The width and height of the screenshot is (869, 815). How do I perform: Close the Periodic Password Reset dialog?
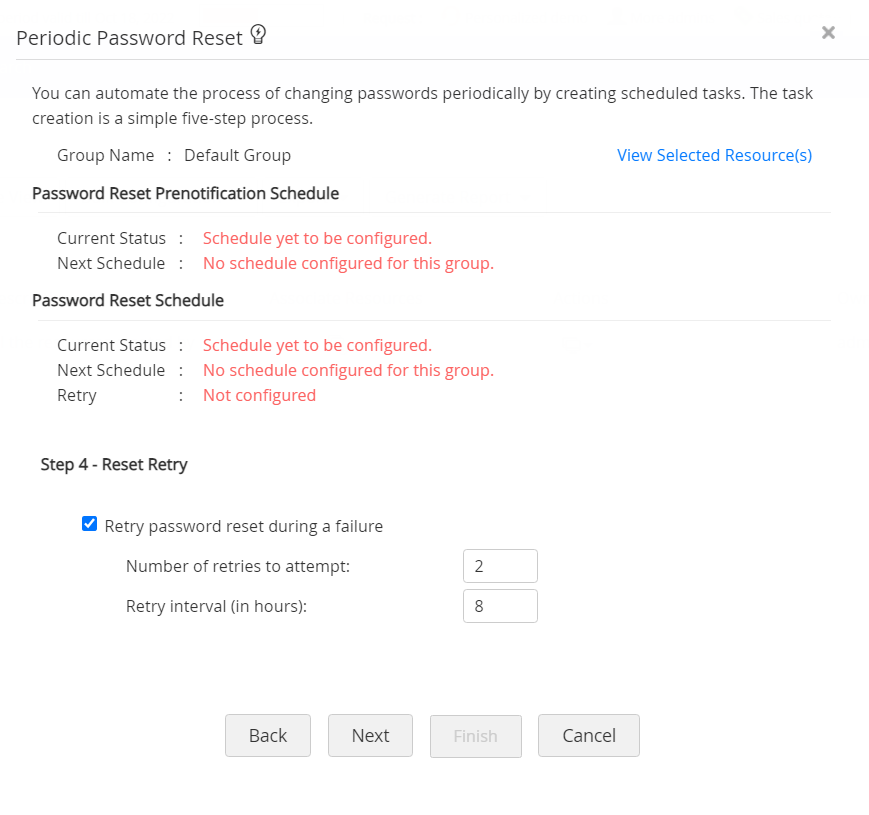coord(828,33)
